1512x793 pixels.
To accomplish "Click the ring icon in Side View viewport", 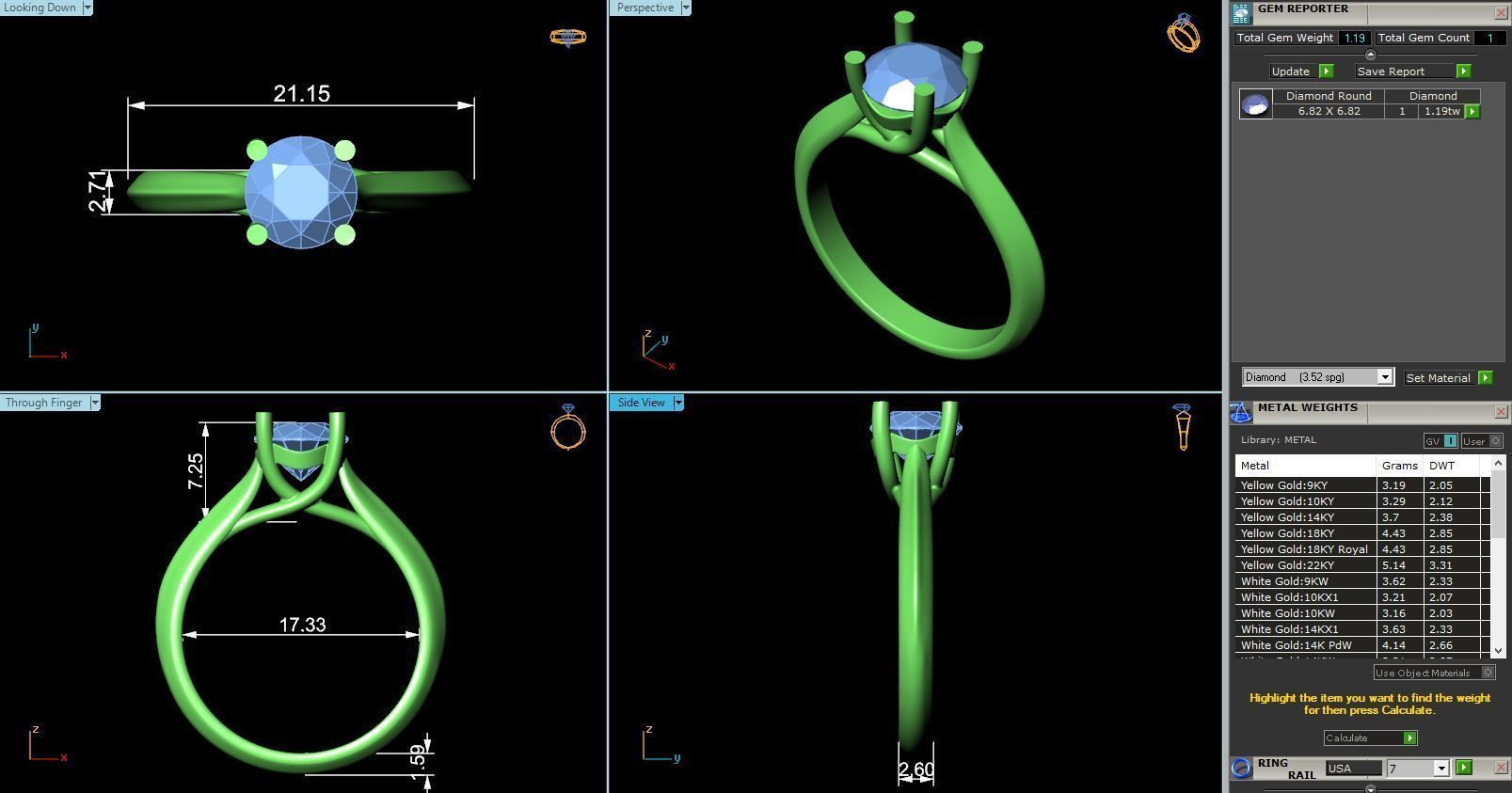I will click(1183, 427).
